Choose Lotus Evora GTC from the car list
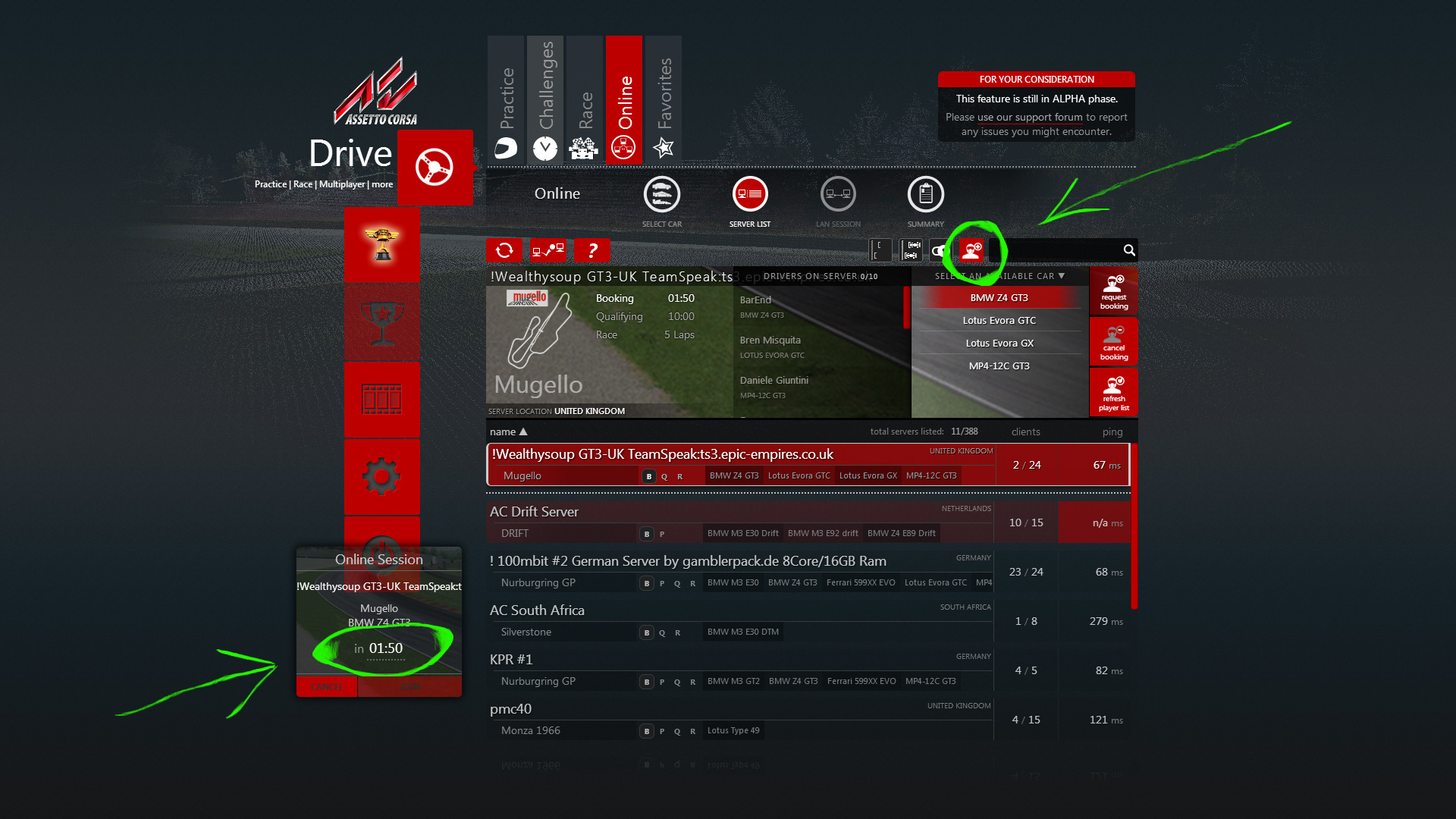This screenshot has width=1456, height=819. point(999,321)
